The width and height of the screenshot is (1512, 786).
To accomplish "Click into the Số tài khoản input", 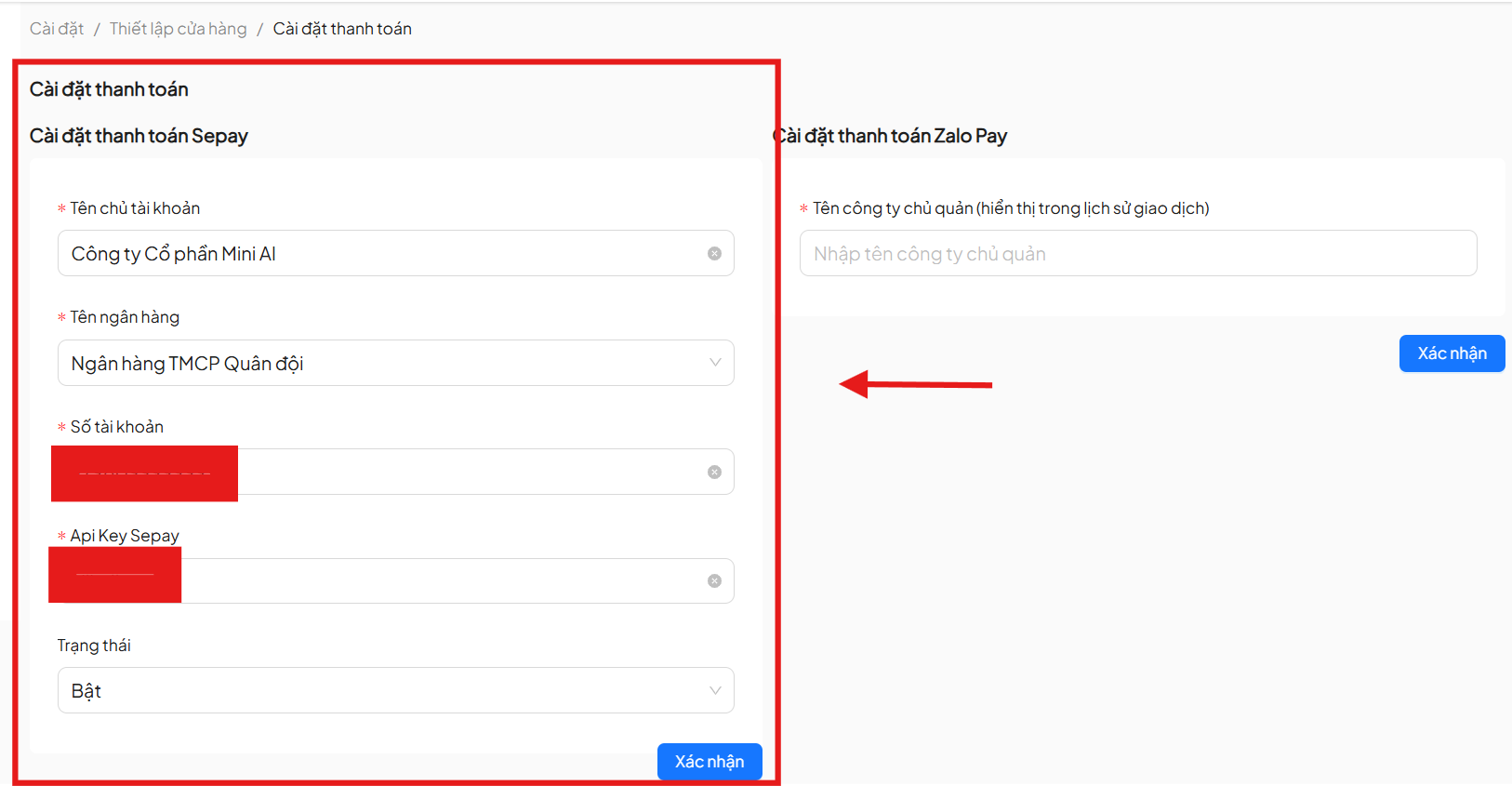I will tap(465, 473).
